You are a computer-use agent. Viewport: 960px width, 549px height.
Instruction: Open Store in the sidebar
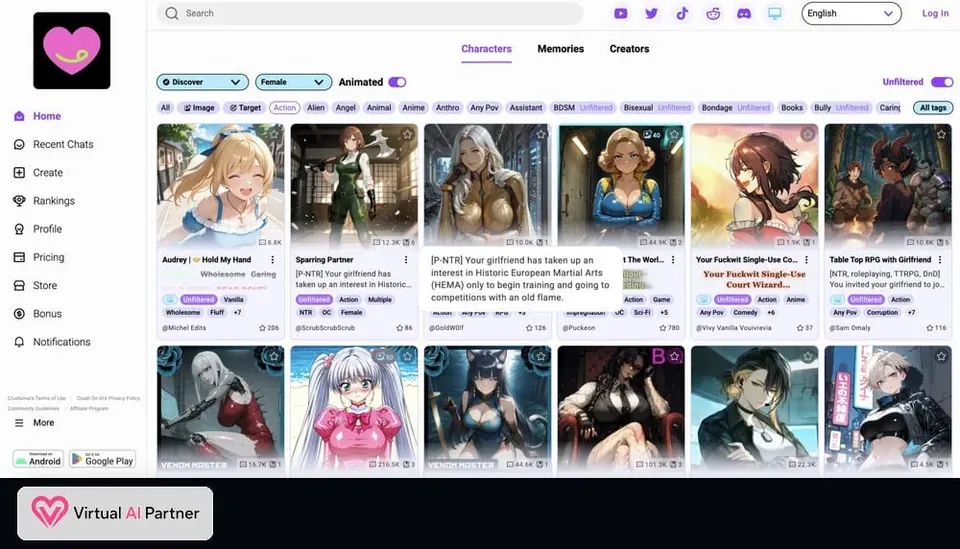[35, 285]
